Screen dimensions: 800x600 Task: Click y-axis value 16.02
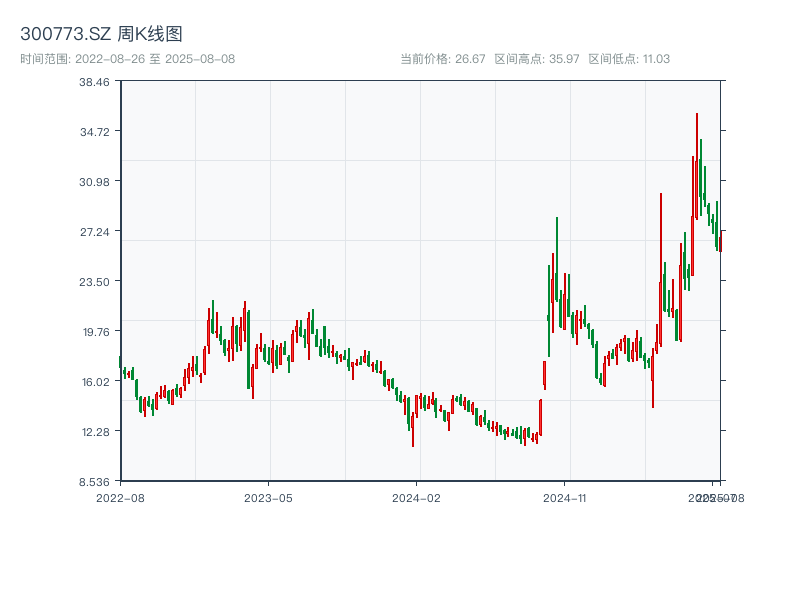click(96, 382)
